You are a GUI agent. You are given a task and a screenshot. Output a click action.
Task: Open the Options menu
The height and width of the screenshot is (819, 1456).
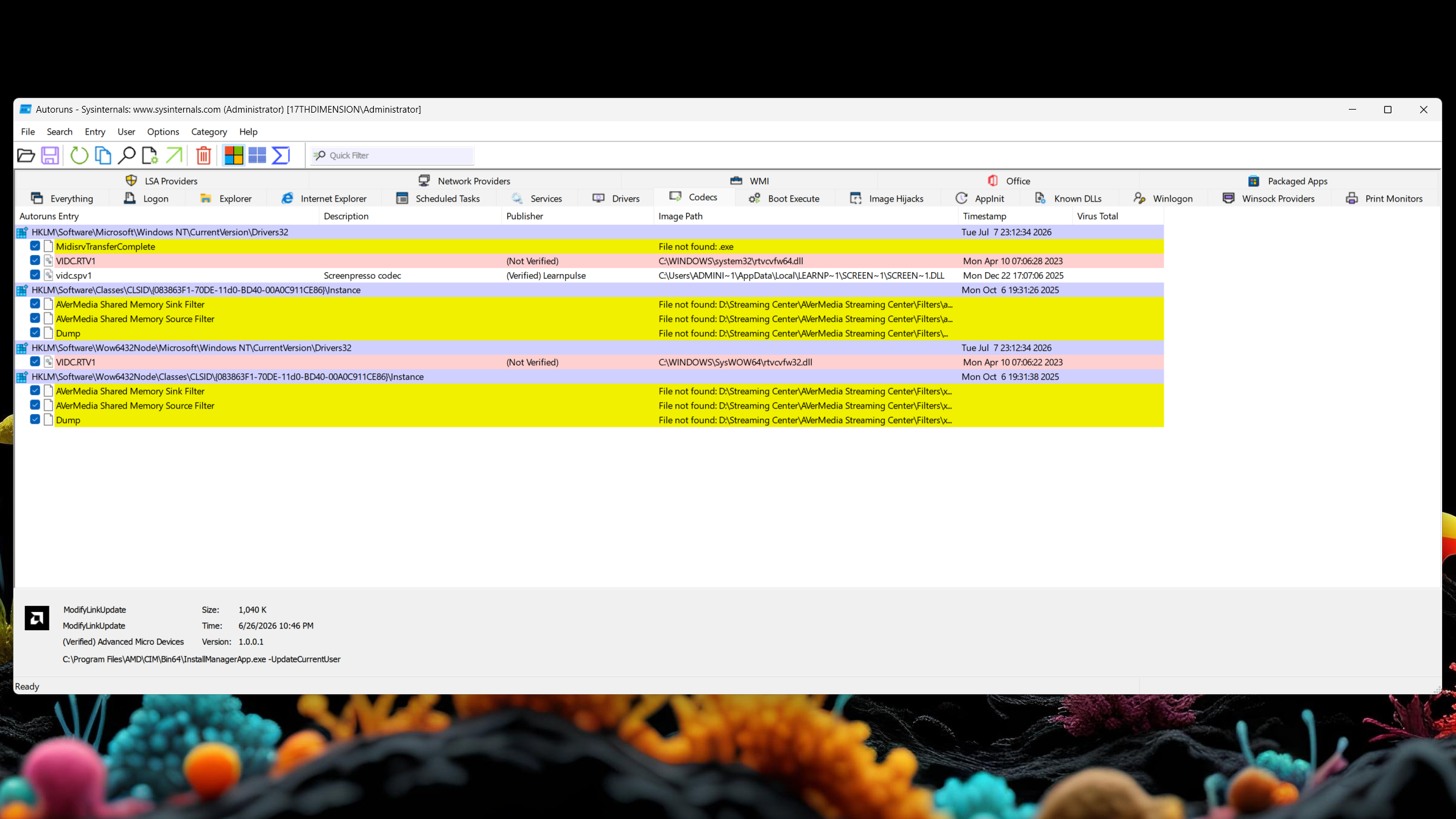(163, 132)
